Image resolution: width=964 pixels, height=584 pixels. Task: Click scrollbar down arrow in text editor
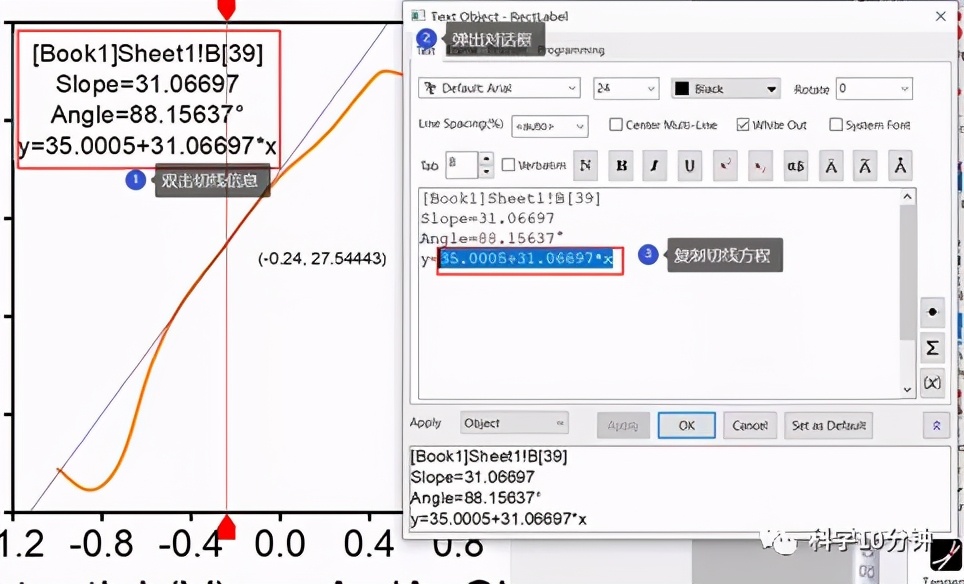tap(907, 390)
